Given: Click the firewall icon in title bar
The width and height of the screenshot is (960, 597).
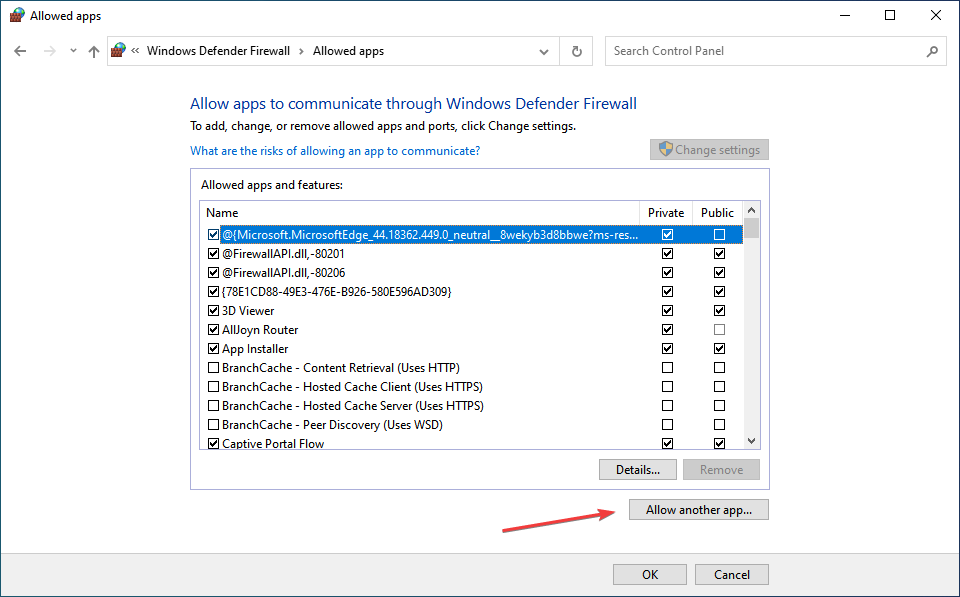Looking at the screenshot, I should 16,15.
